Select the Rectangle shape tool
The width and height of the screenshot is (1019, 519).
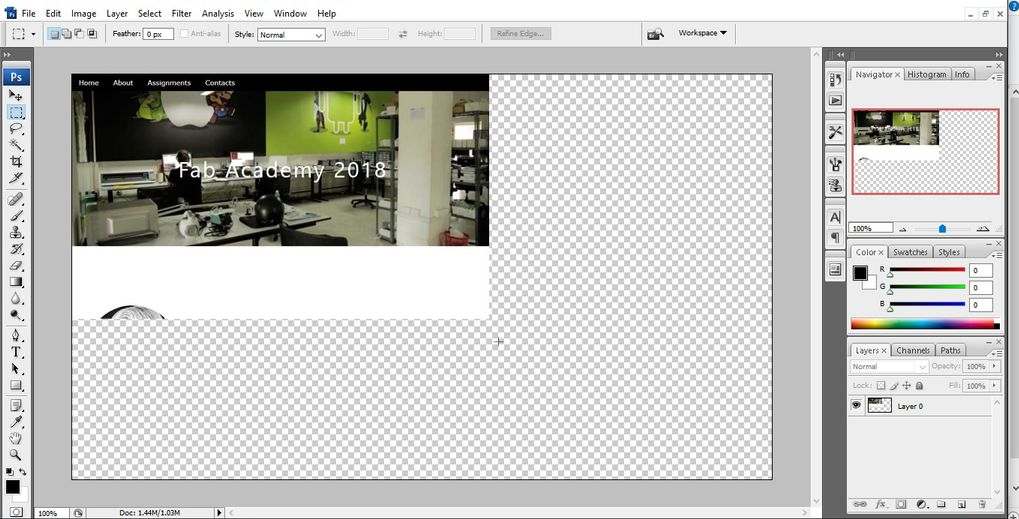coord(16,385)
